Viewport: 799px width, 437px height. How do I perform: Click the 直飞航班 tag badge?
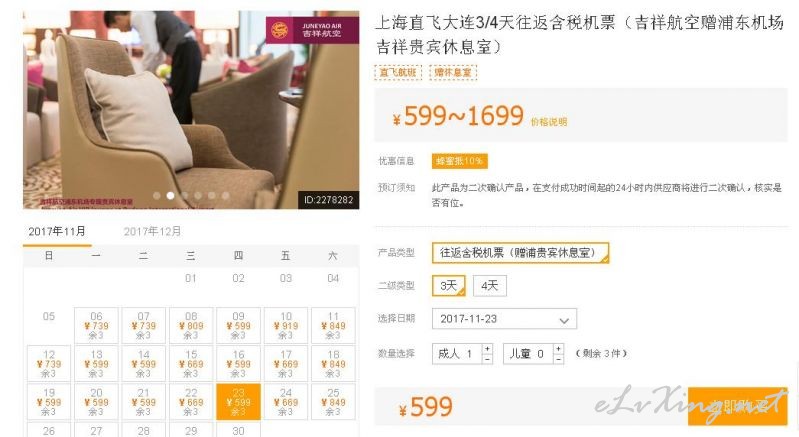point(398,72)
